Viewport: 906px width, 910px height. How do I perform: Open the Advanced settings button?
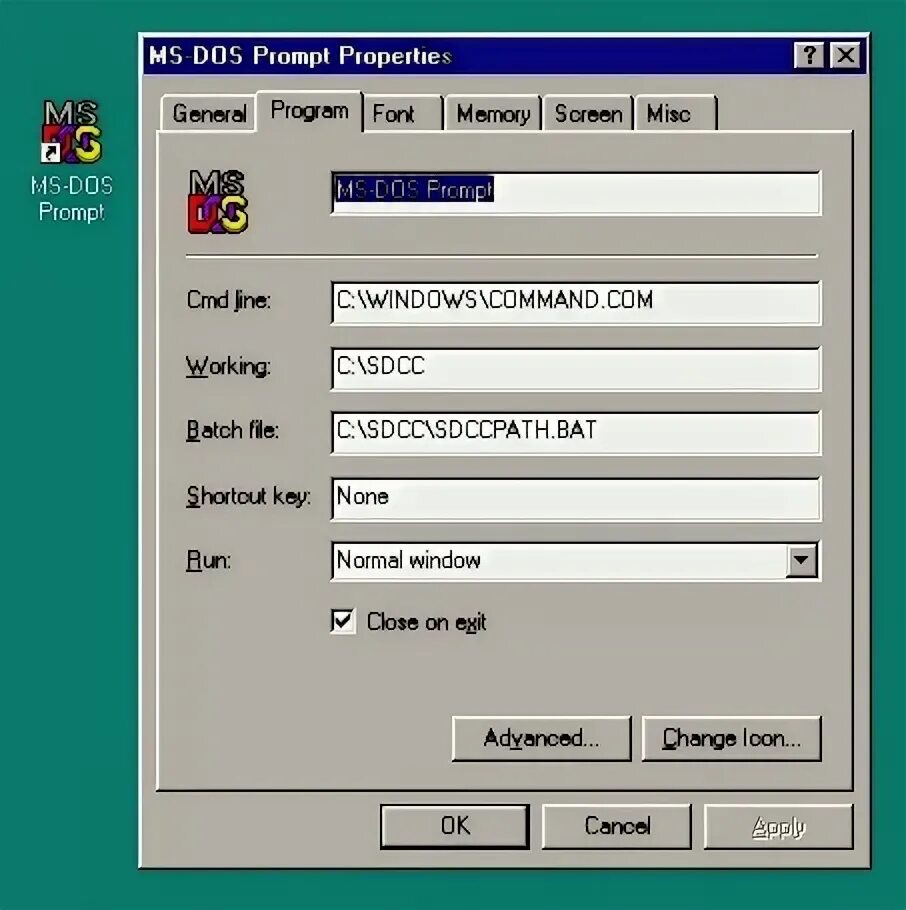click(541, 738)
